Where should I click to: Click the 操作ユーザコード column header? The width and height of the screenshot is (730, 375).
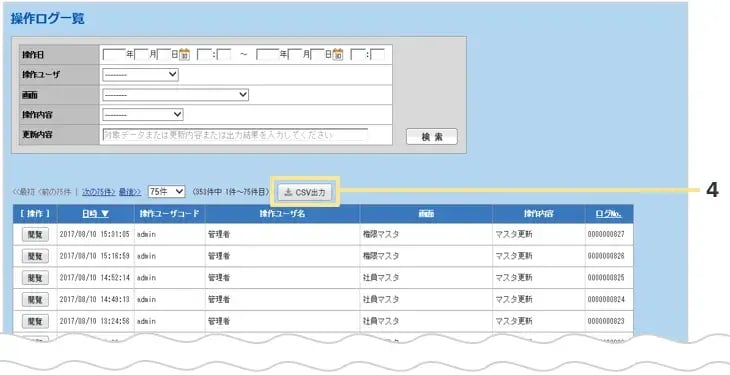pyautogui.click(x=169, y=214)
